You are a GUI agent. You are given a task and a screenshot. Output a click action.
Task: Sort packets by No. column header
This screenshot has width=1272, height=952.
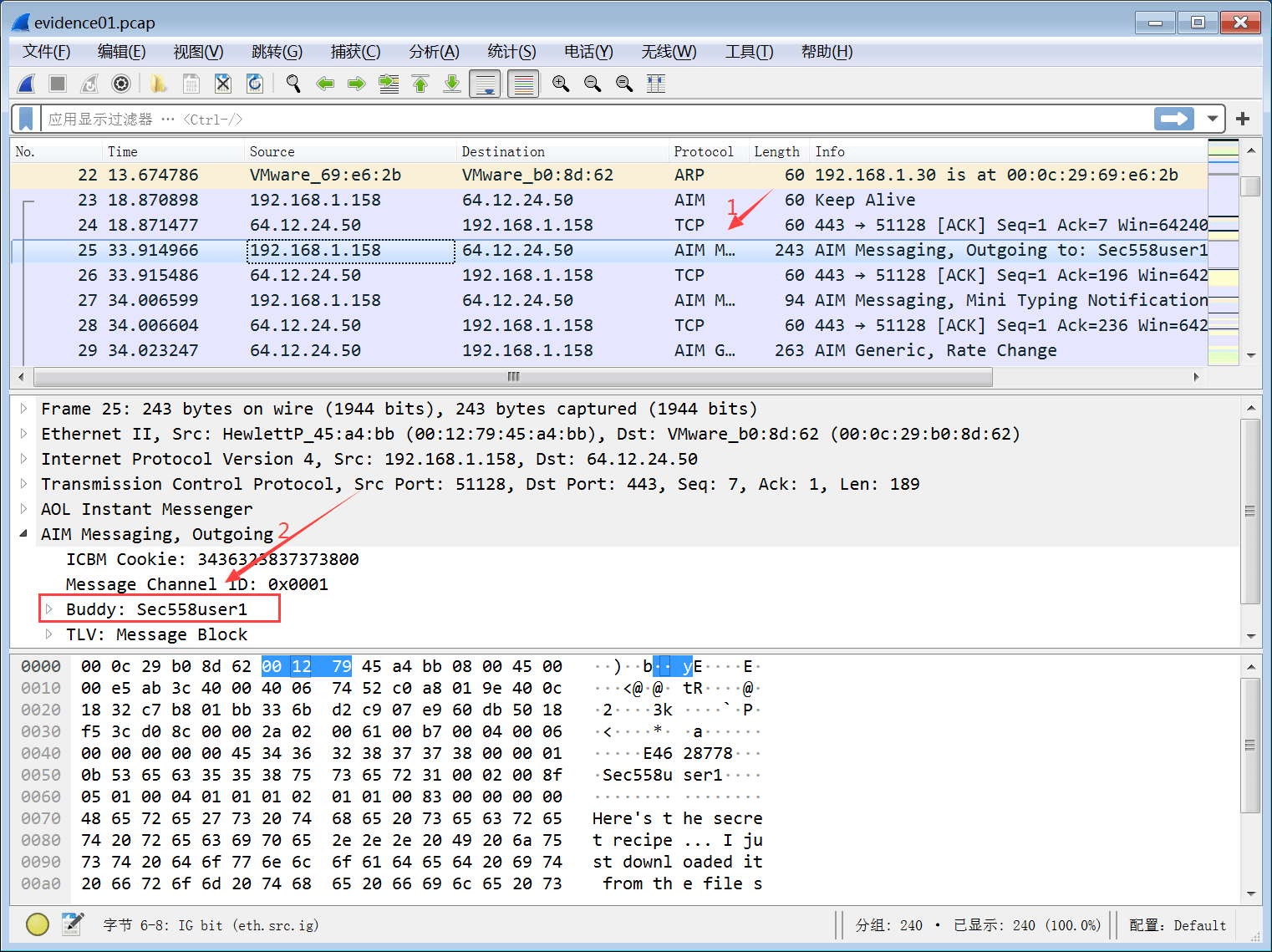[56, 151]
